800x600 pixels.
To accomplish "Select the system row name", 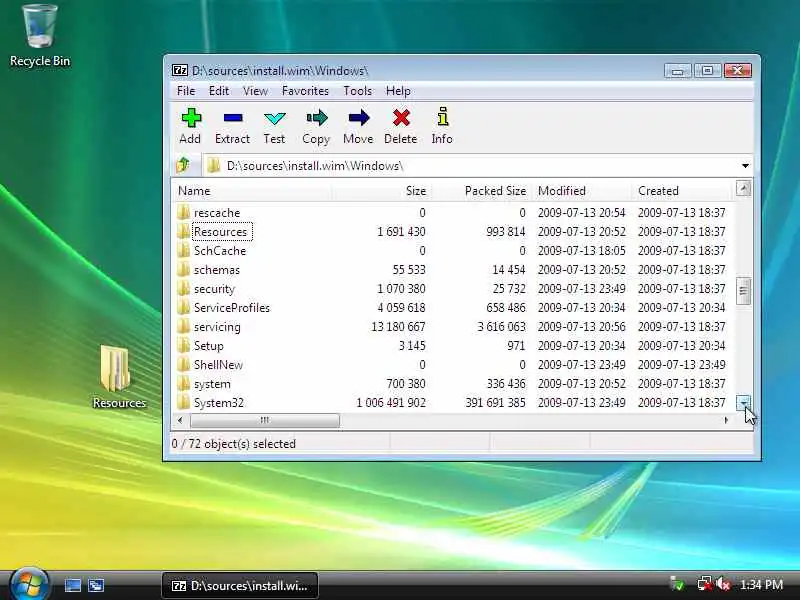I will coord(212,384).
